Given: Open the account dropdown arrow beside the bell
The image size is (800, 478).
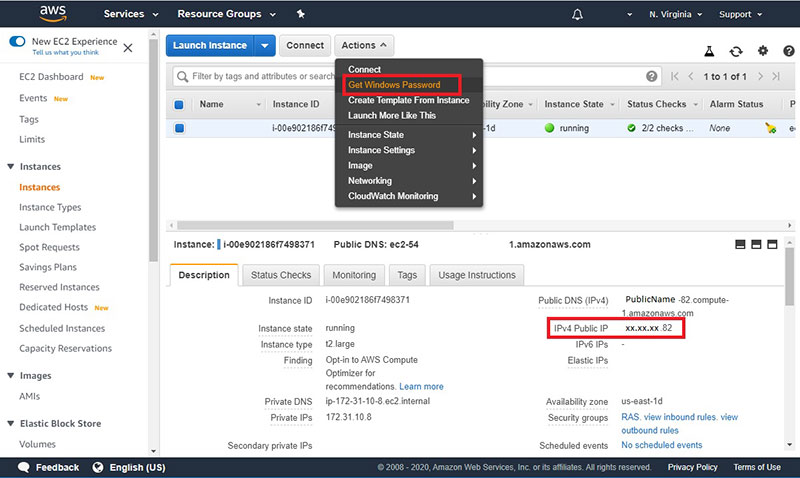Looking at the screenshot, I should (629, 14).
